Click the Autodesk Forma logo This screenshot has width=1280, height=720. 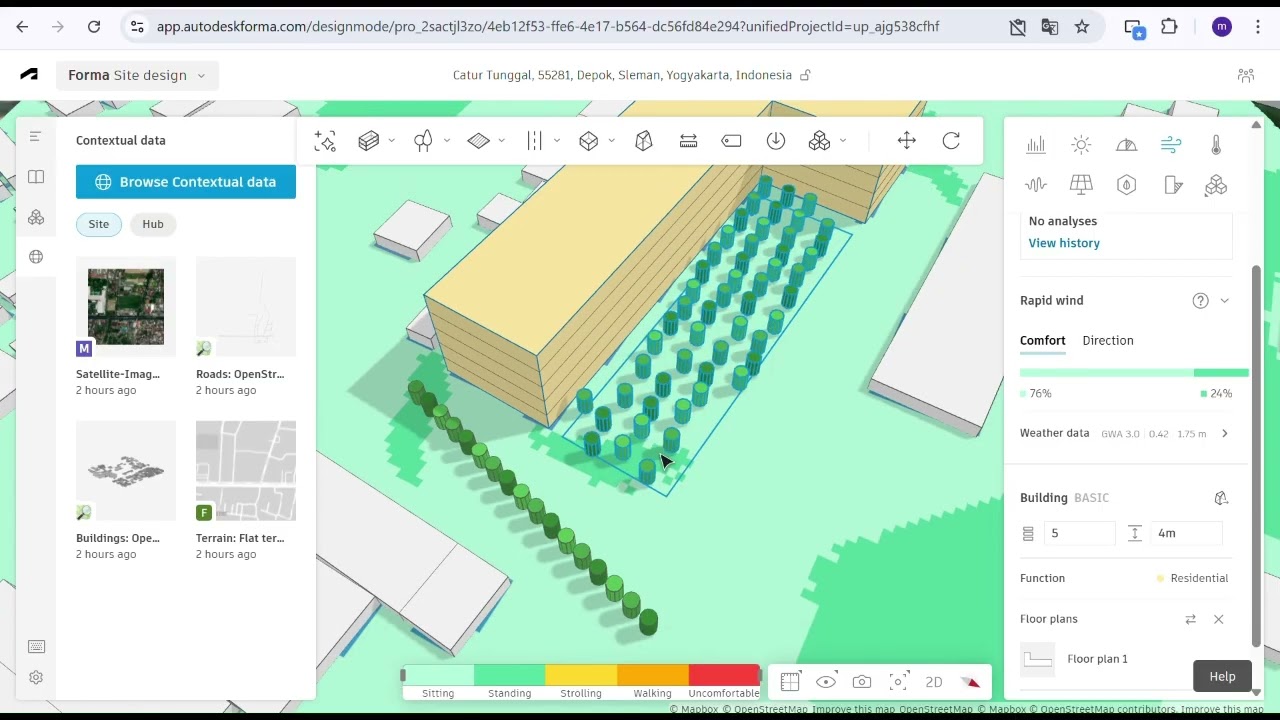point(29,75)
